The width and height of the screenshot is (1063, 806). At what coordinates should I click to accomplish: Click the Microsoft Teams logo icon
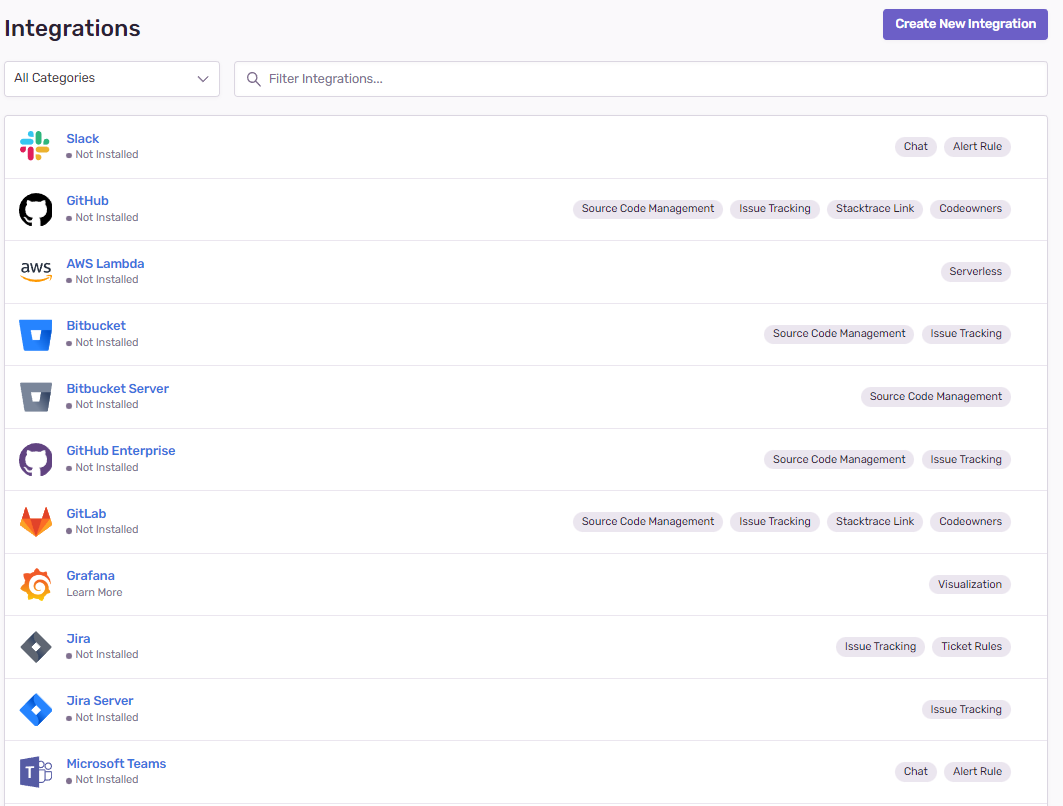35,772
